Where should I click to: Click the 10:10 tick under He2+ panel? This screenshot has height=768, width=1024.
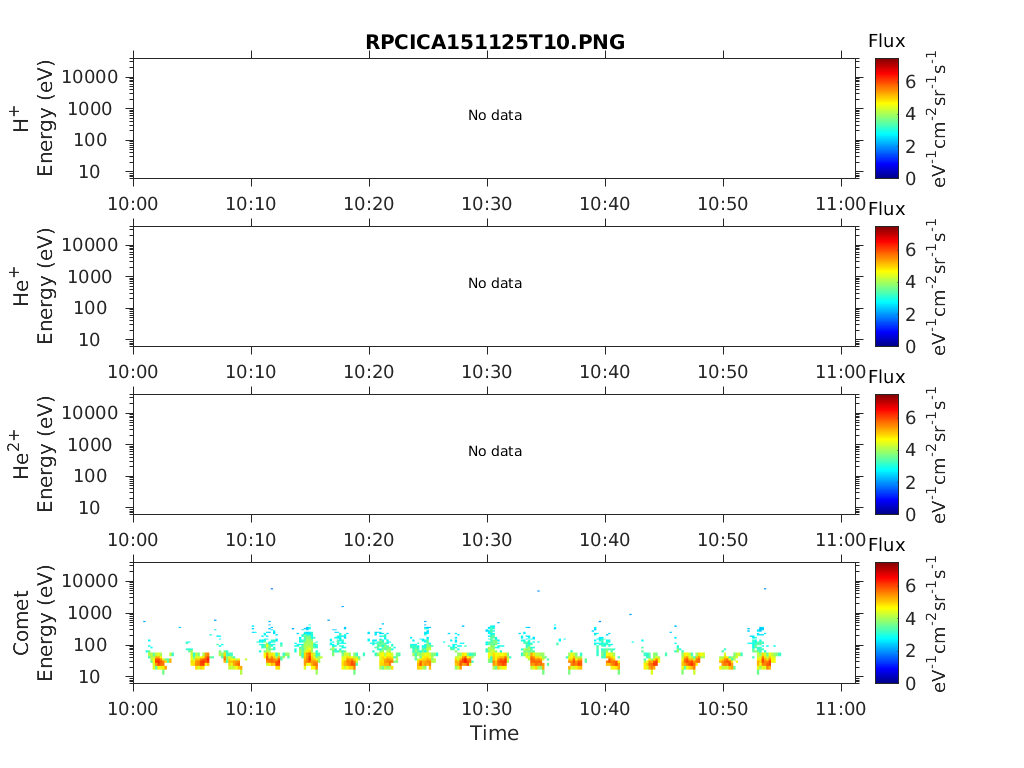[x=251, y=540]
